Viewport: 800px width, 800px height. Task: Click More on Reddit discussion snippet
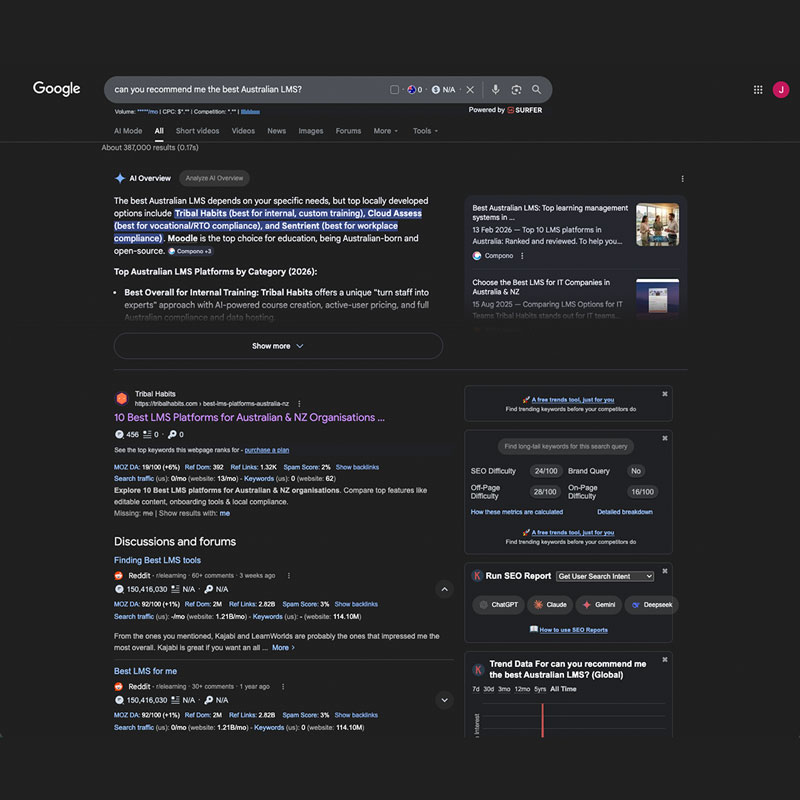tap(283, 647)
